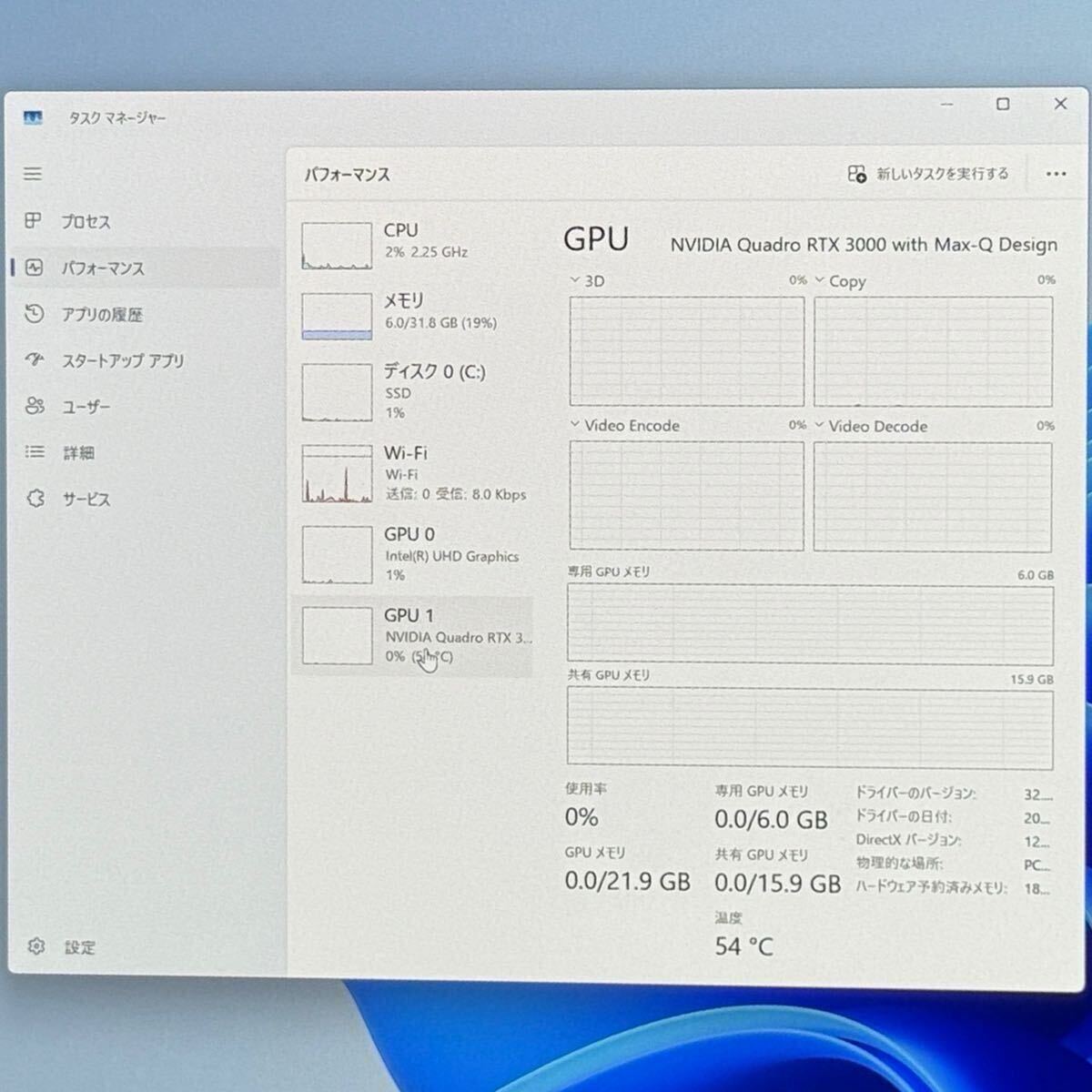
Task: Select CPU in the performance list
Action: tap(414, 245)
